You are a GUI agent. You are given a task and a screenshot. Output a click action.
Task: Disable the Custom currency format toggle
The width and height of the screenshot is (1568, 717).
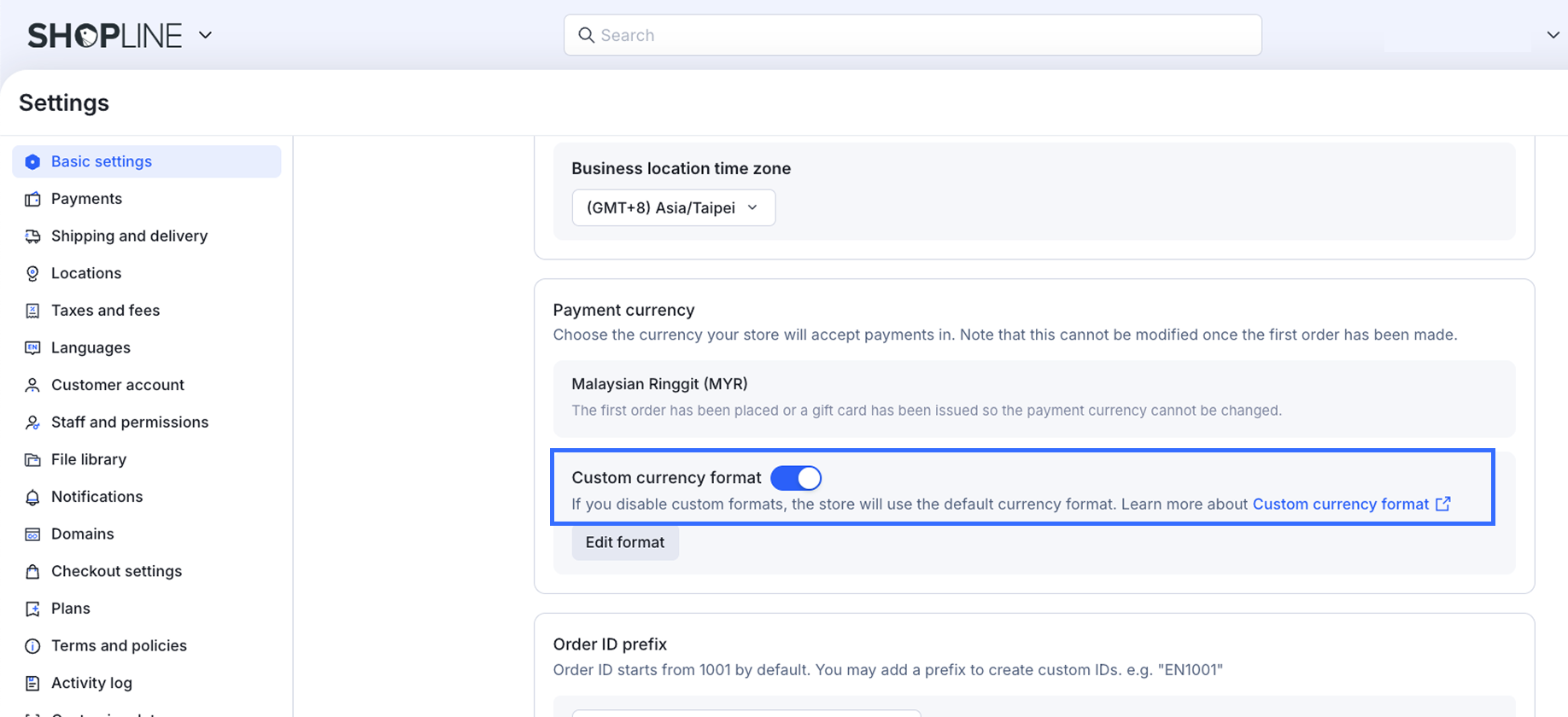[x=796, y=478]
